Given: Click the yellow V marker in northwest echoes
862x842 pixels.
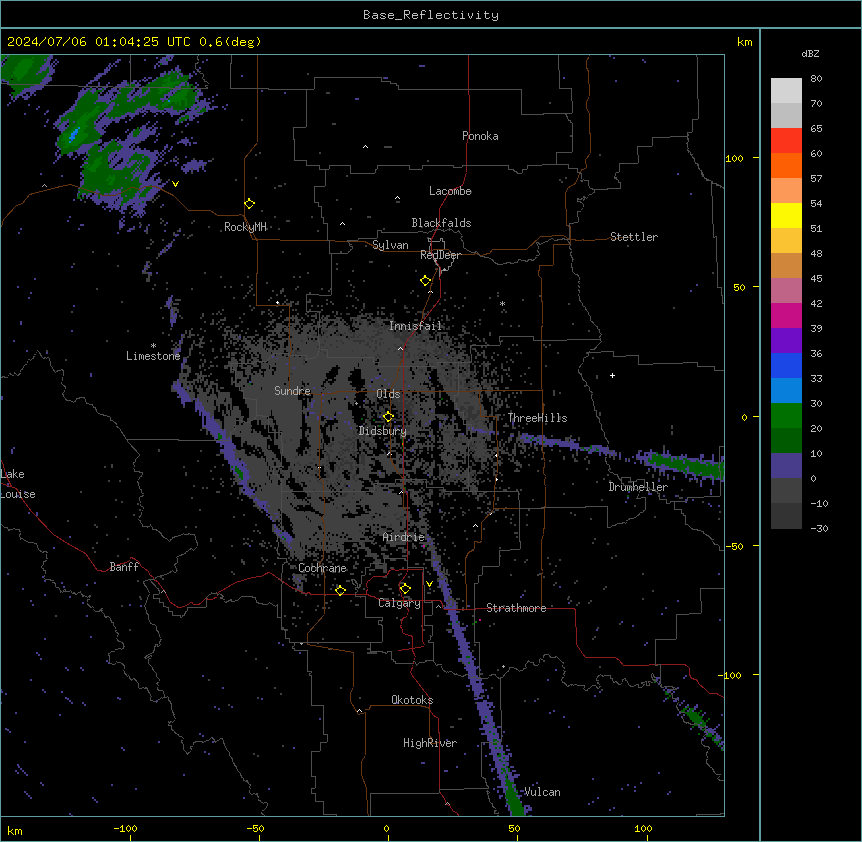Looking at the screenshot, I should 175,184.
